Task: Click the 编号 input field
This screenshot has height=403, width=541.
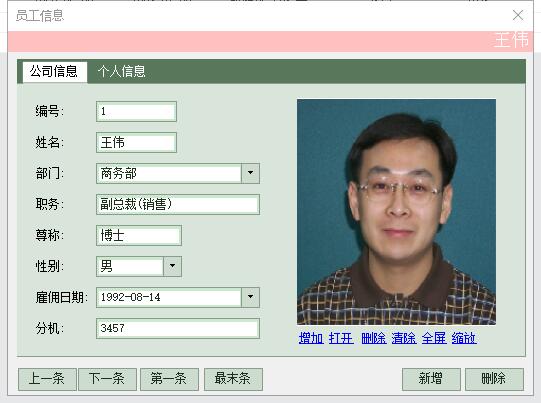Action: click(x=136, y=111)
